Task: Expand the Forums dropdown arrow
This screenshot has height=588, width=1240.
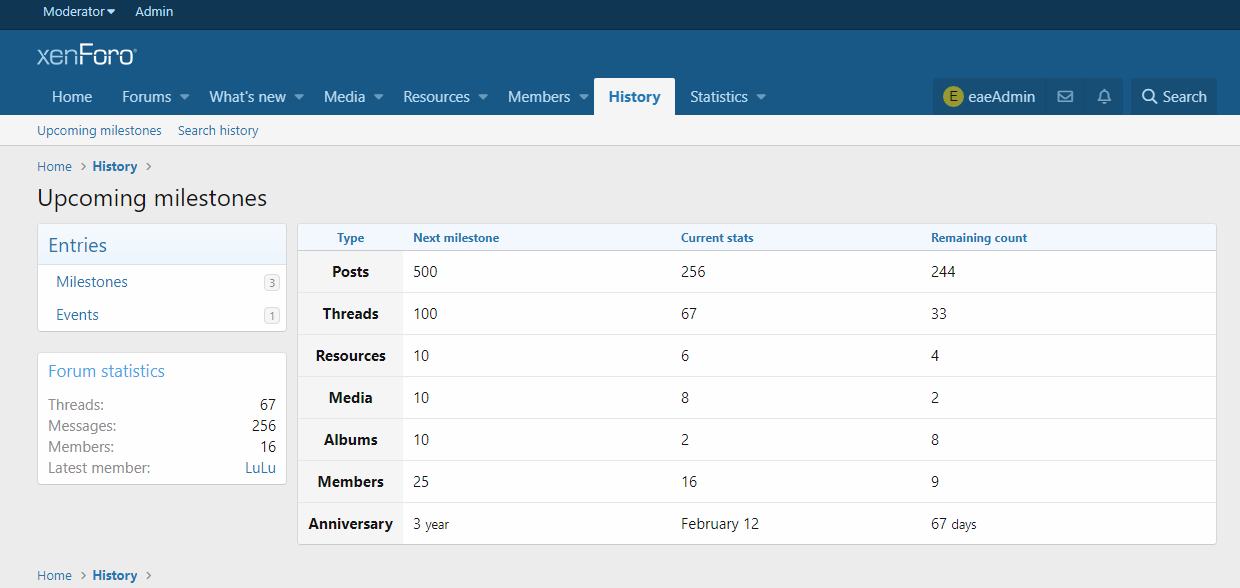Action: 184,97
